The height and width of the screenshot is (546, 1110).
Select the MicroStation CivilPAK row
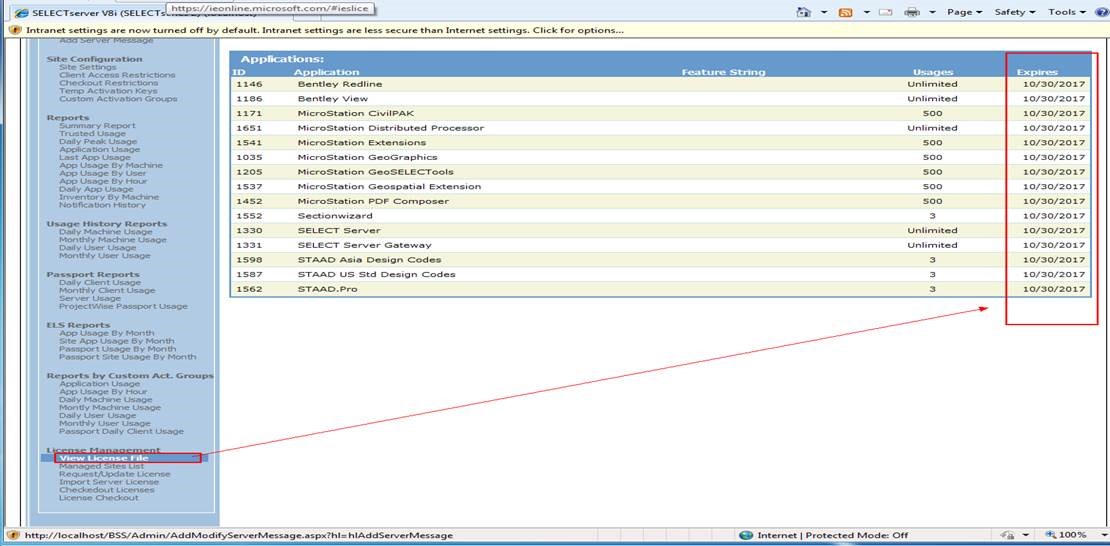pos(660,113)
